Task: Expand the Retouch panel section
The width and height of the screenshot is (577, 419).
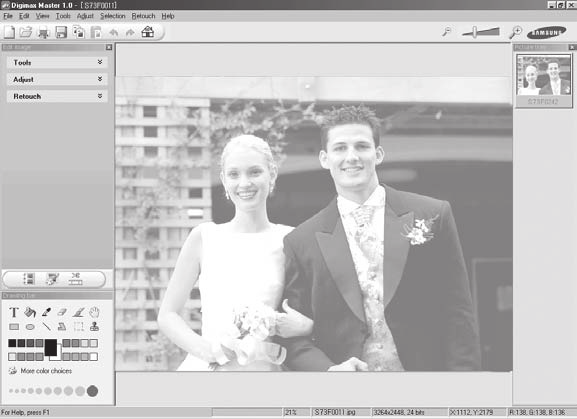Action: point(57,96)
